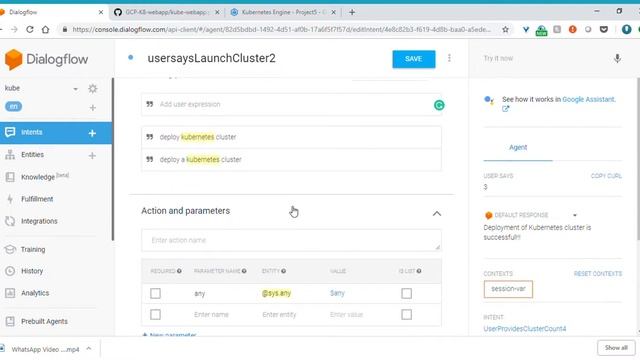Click the Show all downloads button

pos(616,348)
